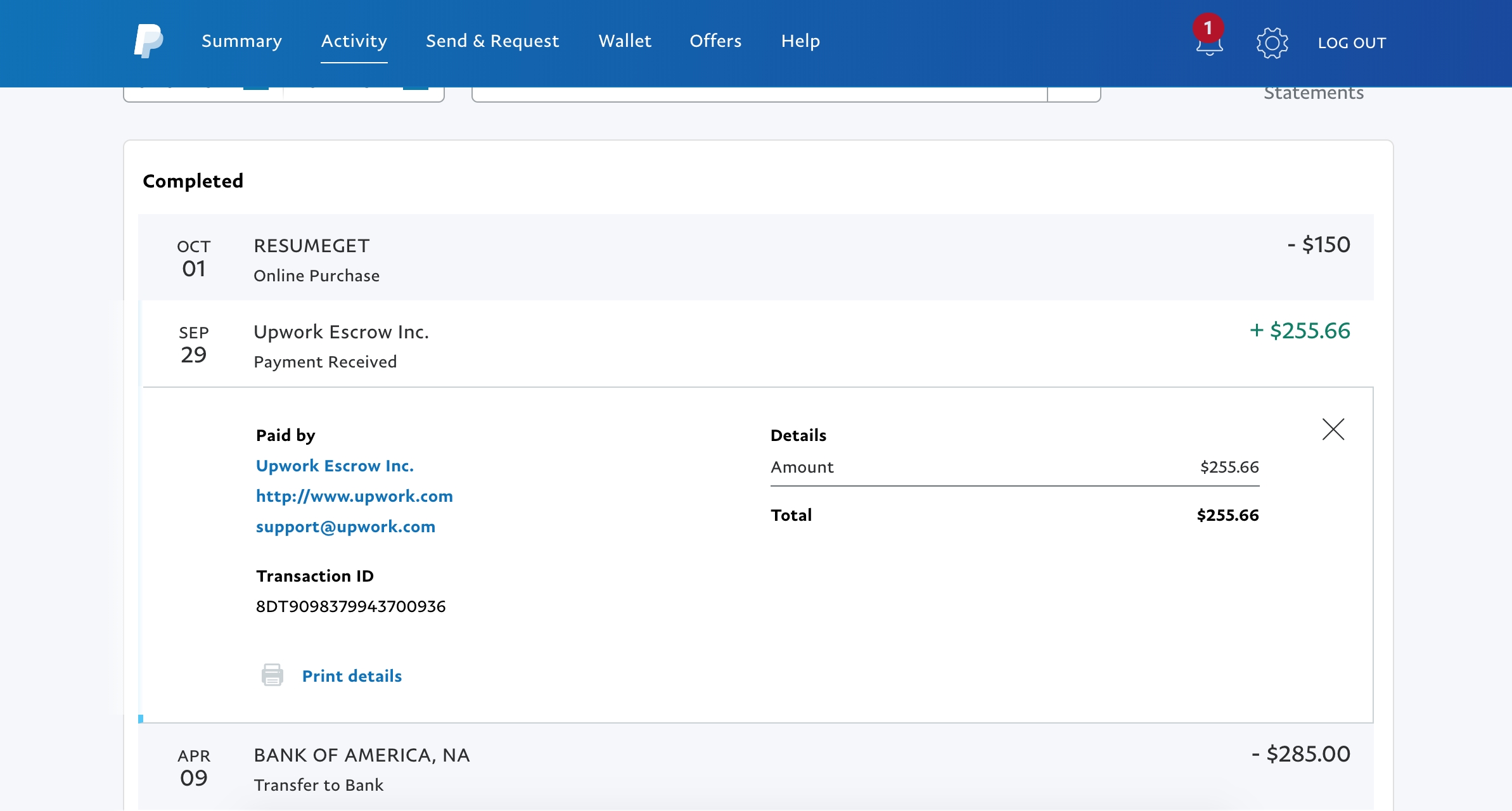The height and width of the screenshot is (811, 1512).
Task: Open the Offers tab
Action: tap(715, 41)
